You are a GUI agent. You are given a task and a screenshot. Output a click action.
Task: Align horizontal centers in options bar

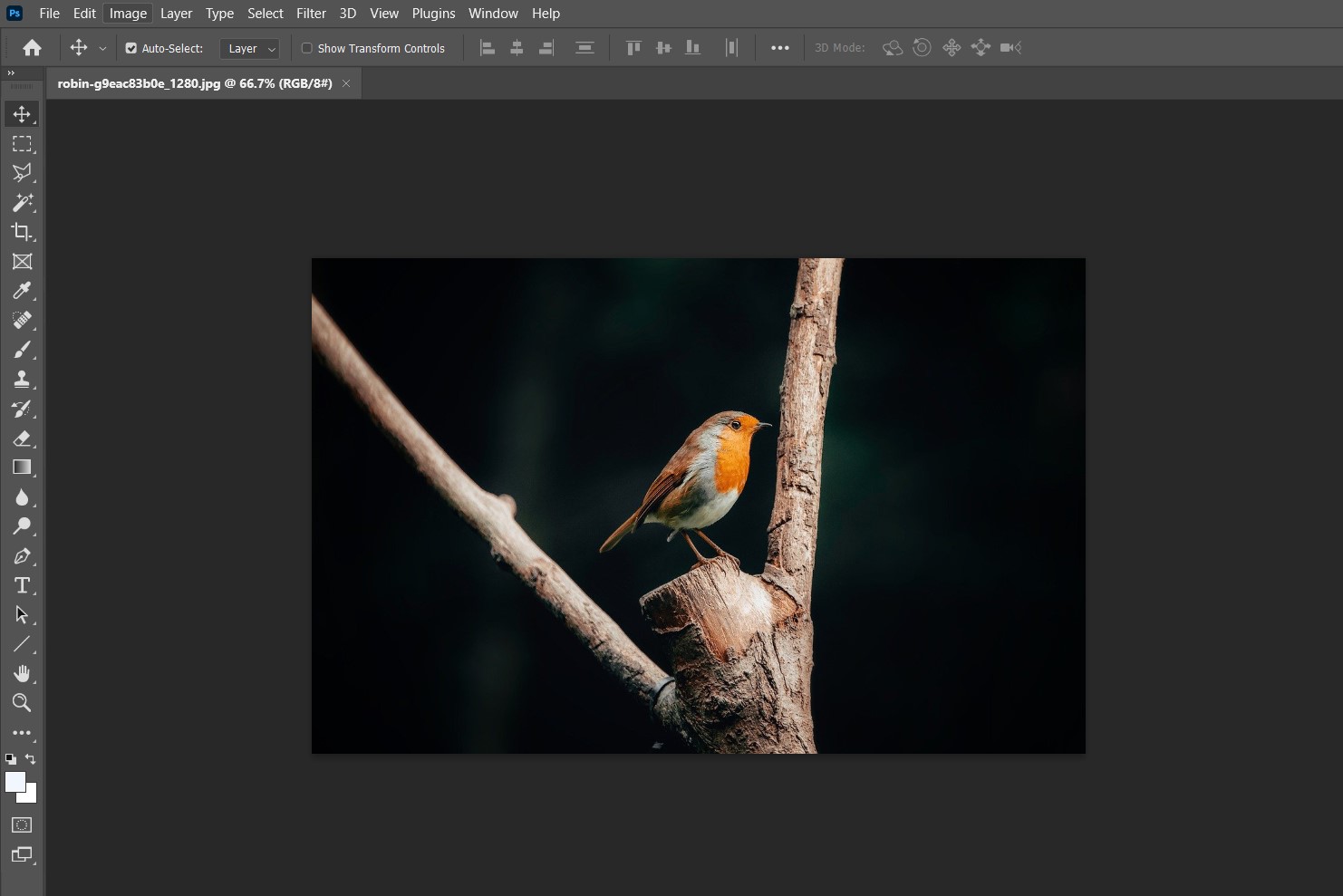click(x=517, y=48)
